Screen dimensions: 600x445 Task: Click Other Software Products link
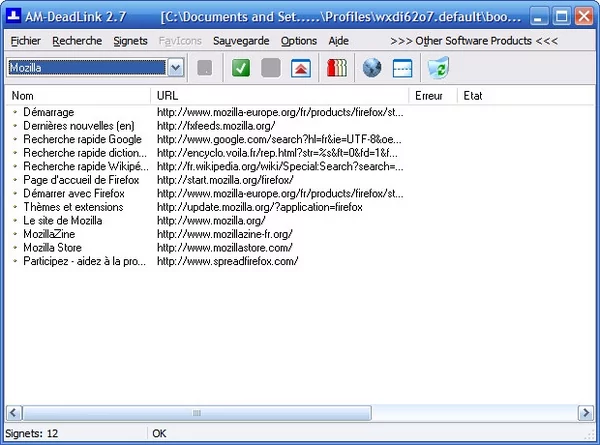pyautogui.click(x=474, y=41)
